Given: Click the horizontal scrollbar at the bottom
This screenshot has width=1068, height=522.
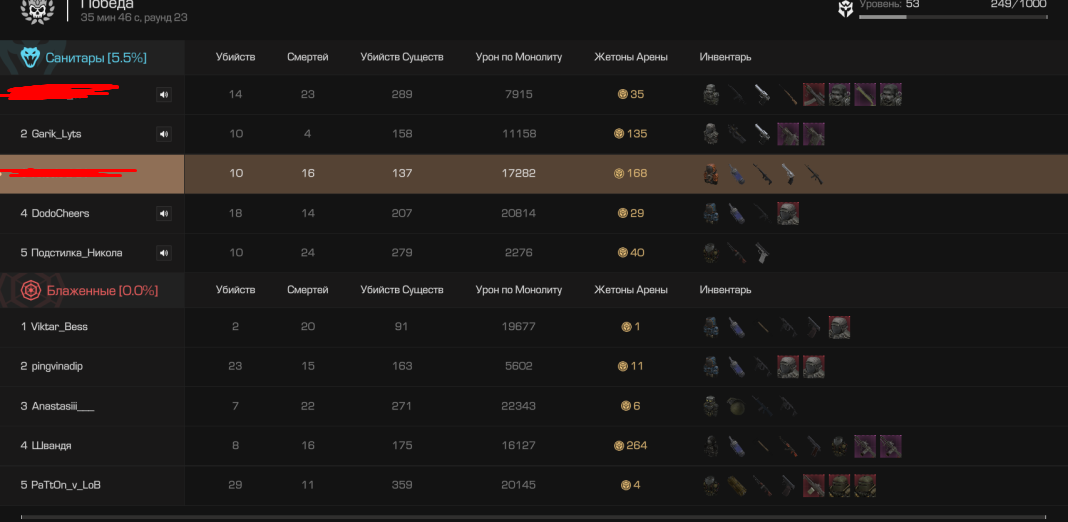Looking at the screenshot, I should (533, 517).
